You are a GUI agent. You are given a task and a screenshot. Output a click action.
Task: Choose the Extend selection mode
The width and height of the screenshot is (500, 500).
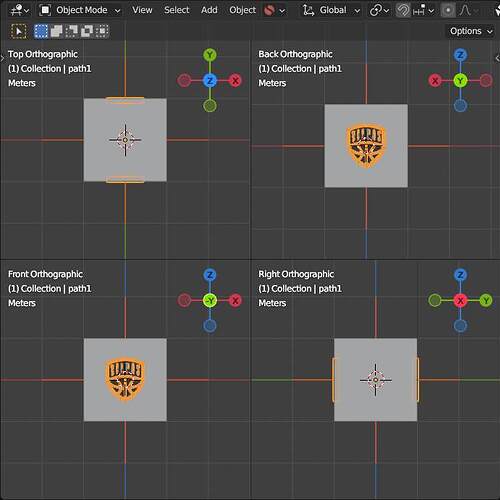click(x=56, y=31)
